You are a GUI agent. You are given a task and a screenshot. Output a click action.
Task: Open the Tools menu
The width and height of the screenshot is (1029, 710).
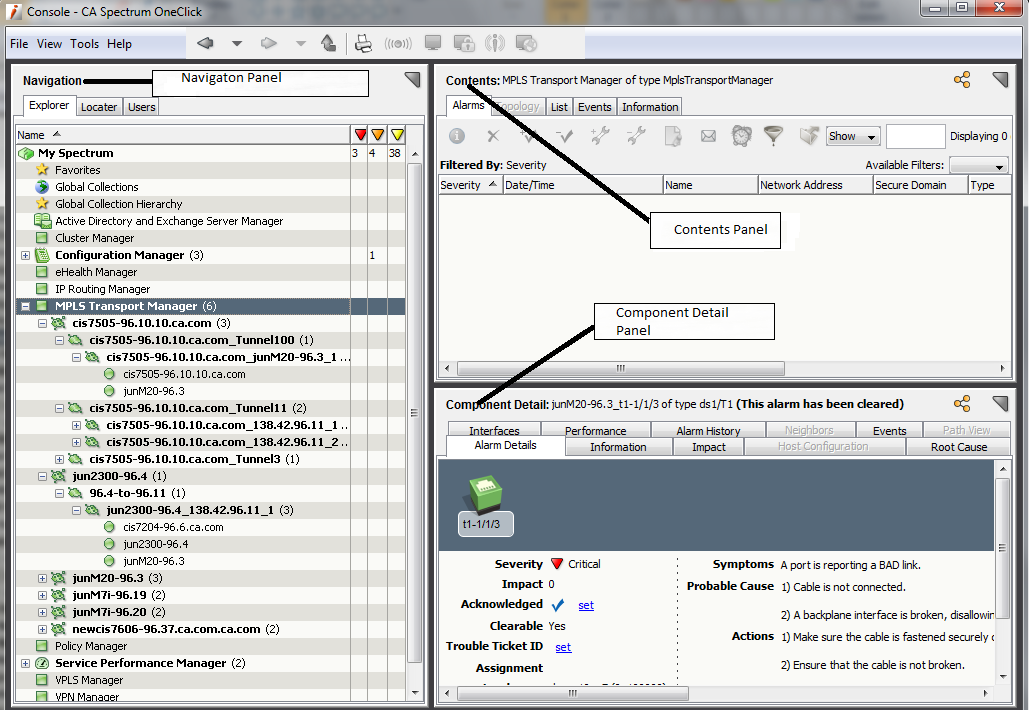pos(85,43)
